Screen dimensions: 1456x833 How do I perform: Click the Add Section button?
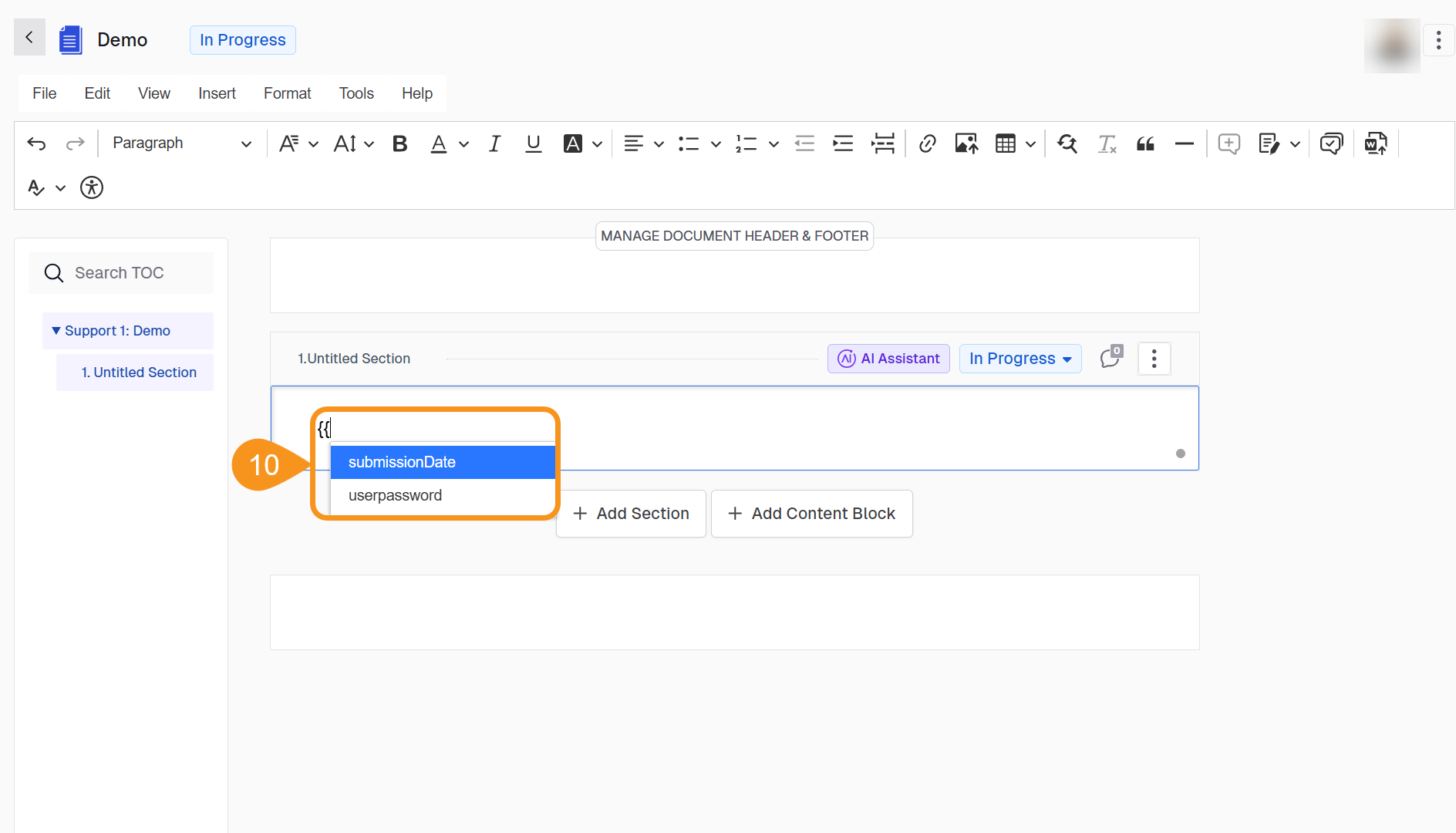tap(630, 513)
